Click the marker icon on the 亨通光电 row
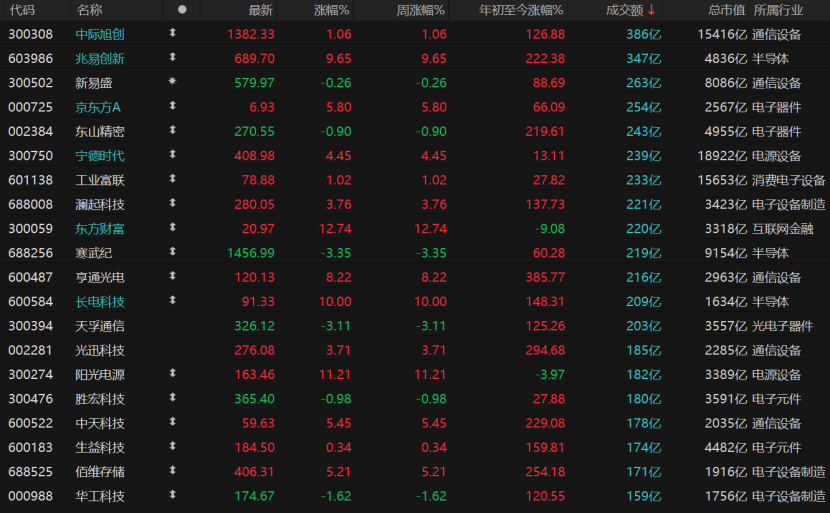Viewport: 830px width, 513px height. pyautogui.click(x=172, y=276)
